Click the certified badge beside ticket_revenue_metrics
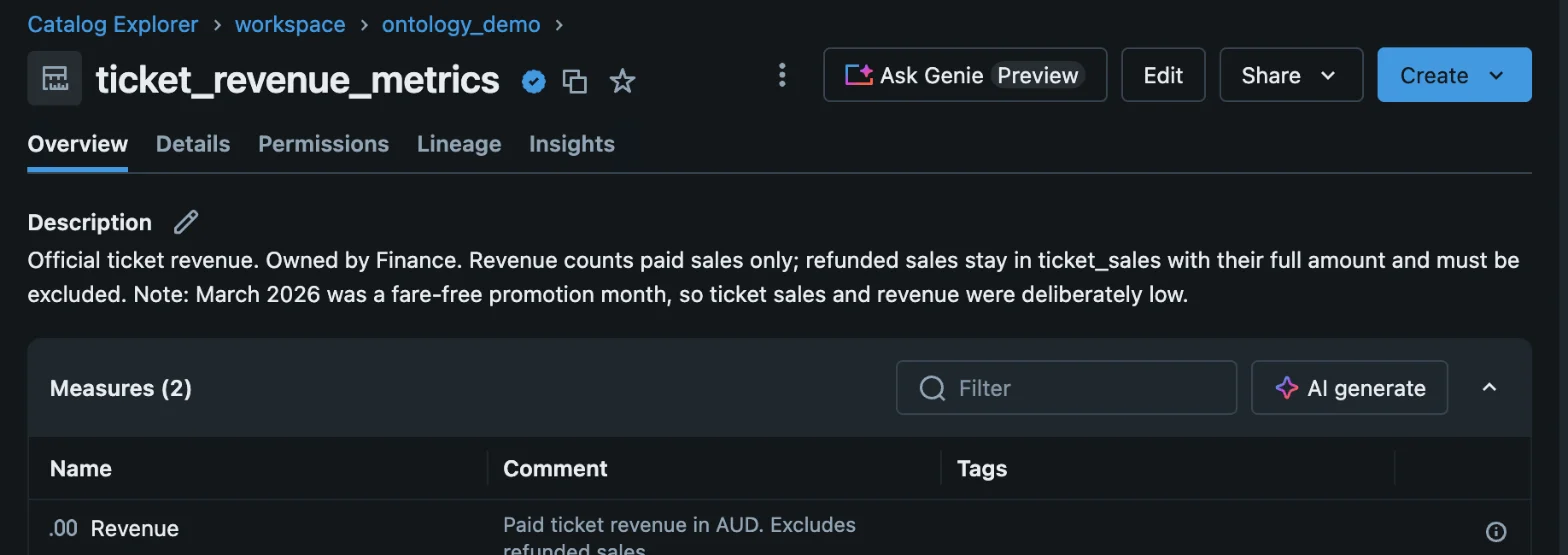1568x555 pixels. point(534,81)
